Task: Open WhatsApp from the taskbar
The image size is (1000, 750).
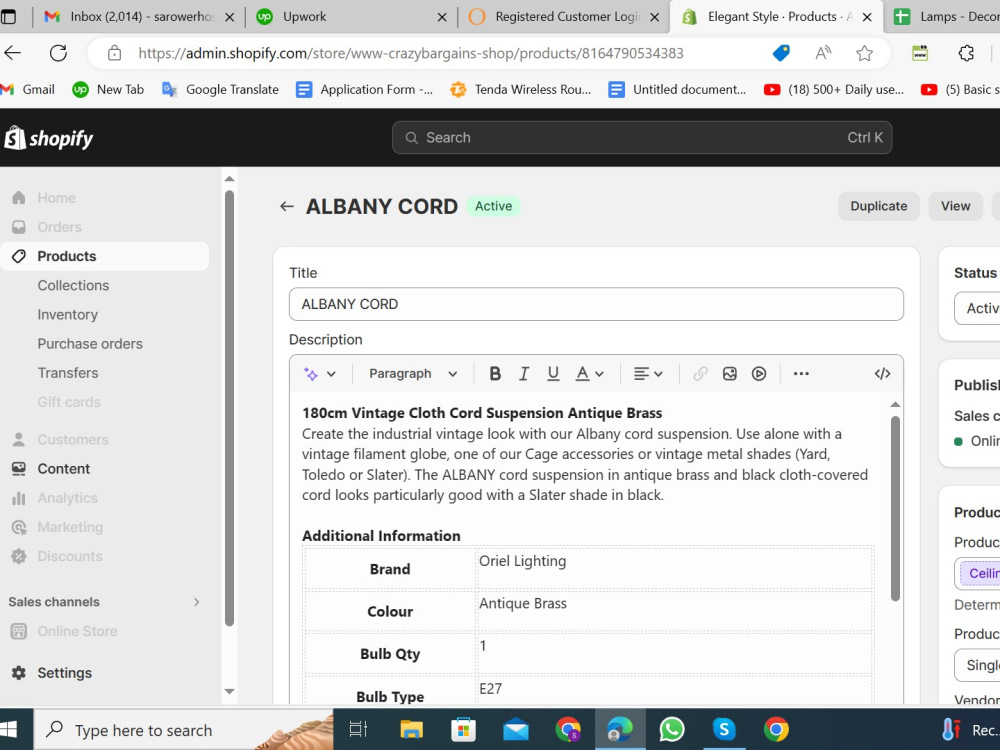Action: [x=672, y=729]
